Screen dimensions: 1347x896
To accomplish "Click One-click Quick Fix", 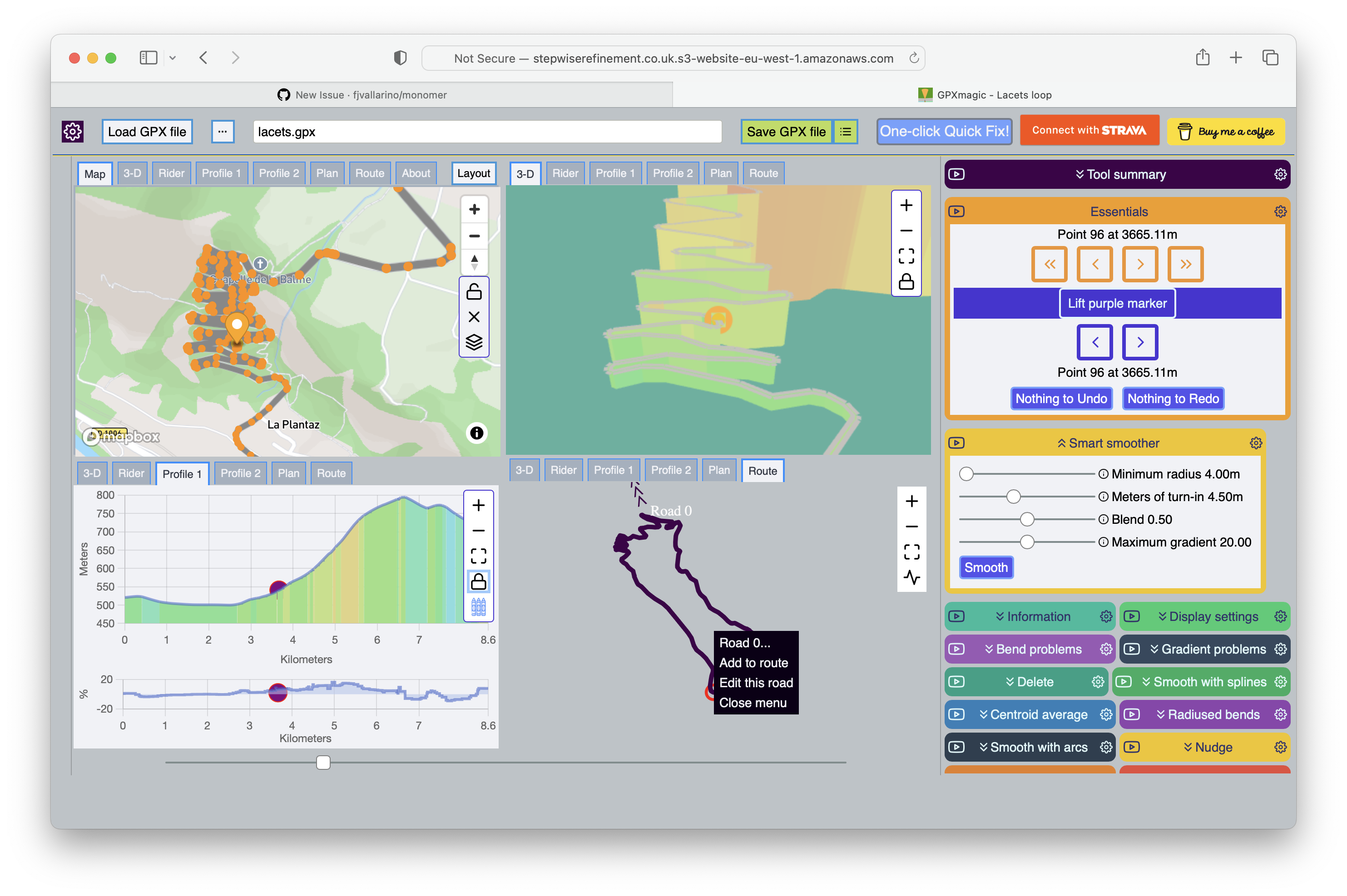I will coord(944,132).
